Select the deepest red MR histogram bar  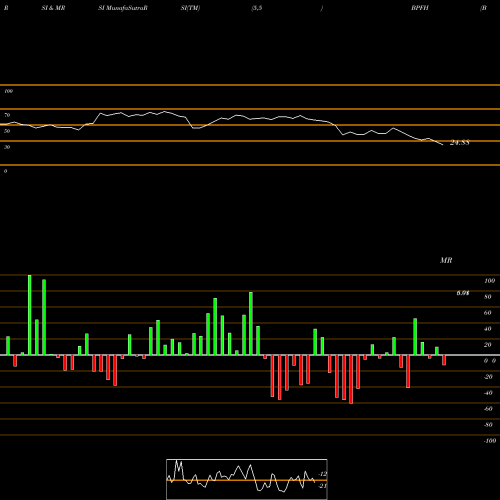click(351, 379)
